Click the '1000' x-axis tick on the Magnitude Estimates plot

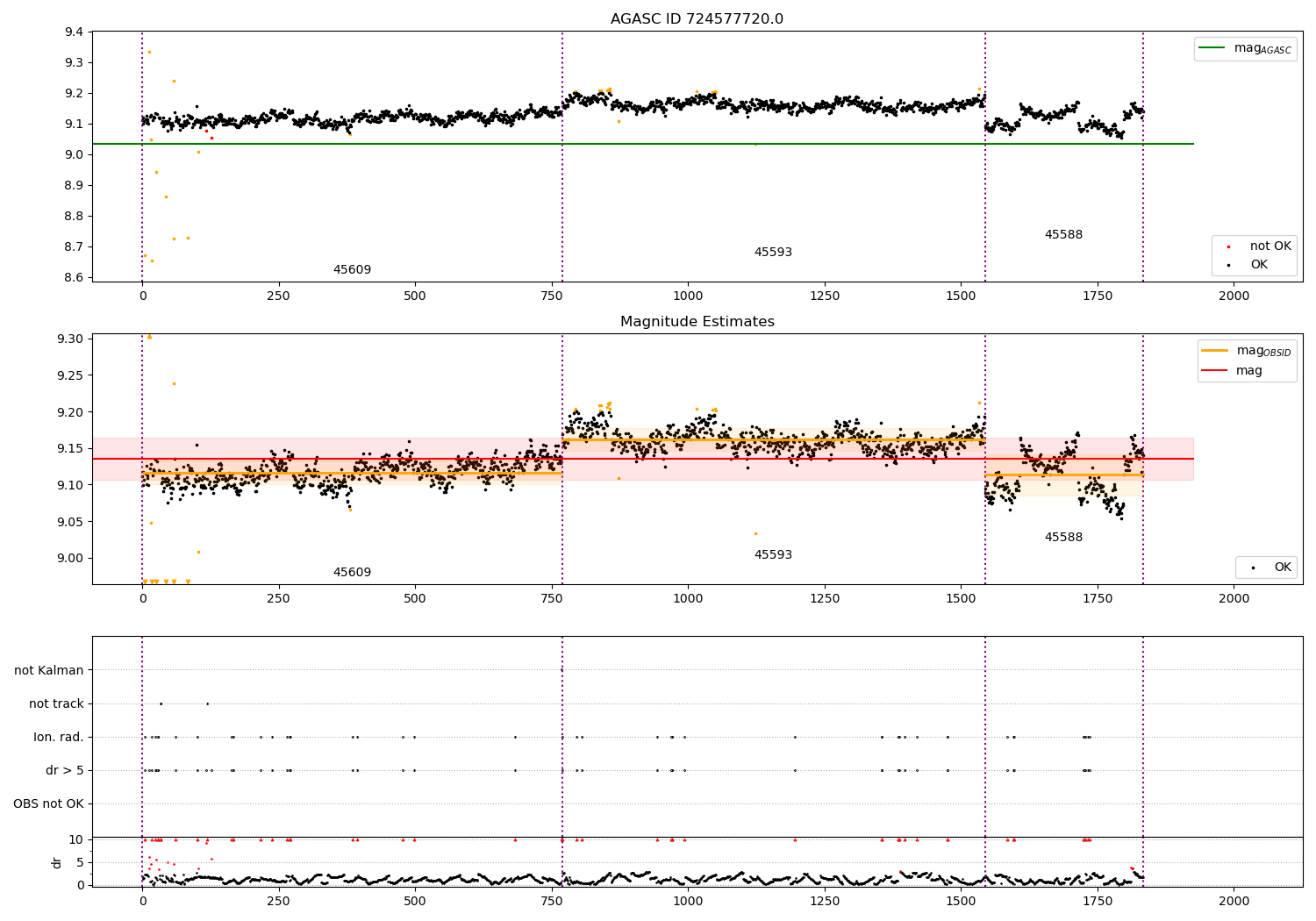(x=688, y=599)
